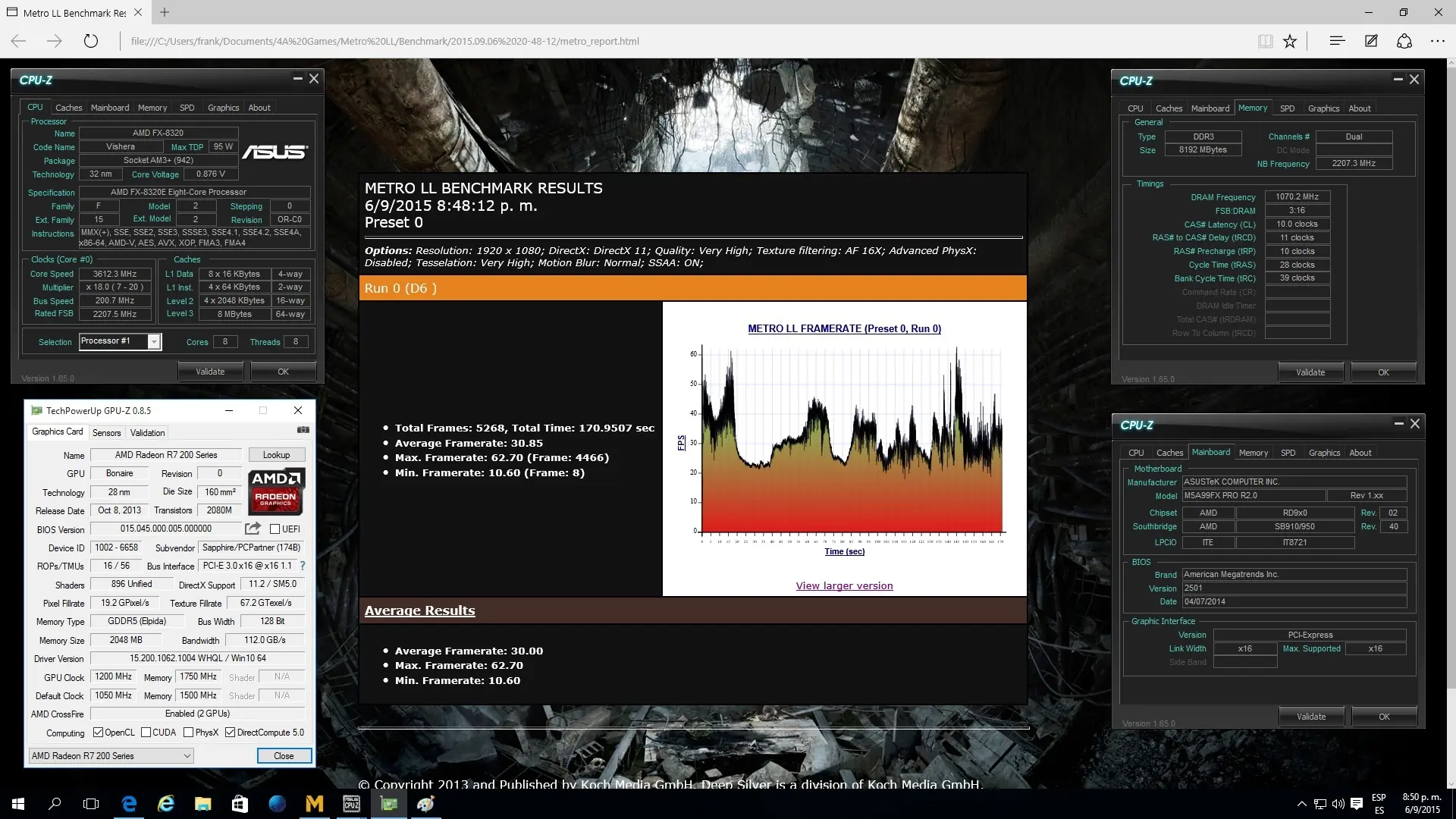This screenshot has width=1456, height=819.
Task: Click OK in top-right CPU-Z Memory window
Action: coord(1383,372)
